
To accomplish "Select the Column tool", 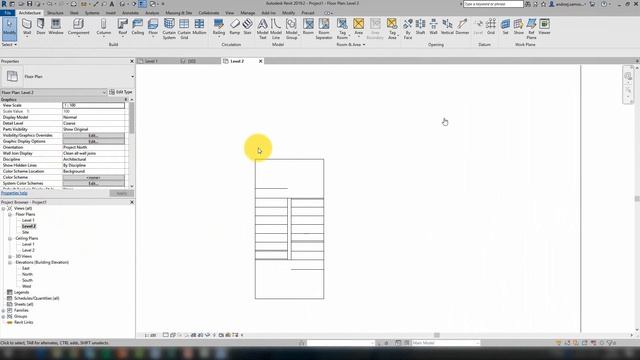I will pyautogui.click(x=103, y=27).
